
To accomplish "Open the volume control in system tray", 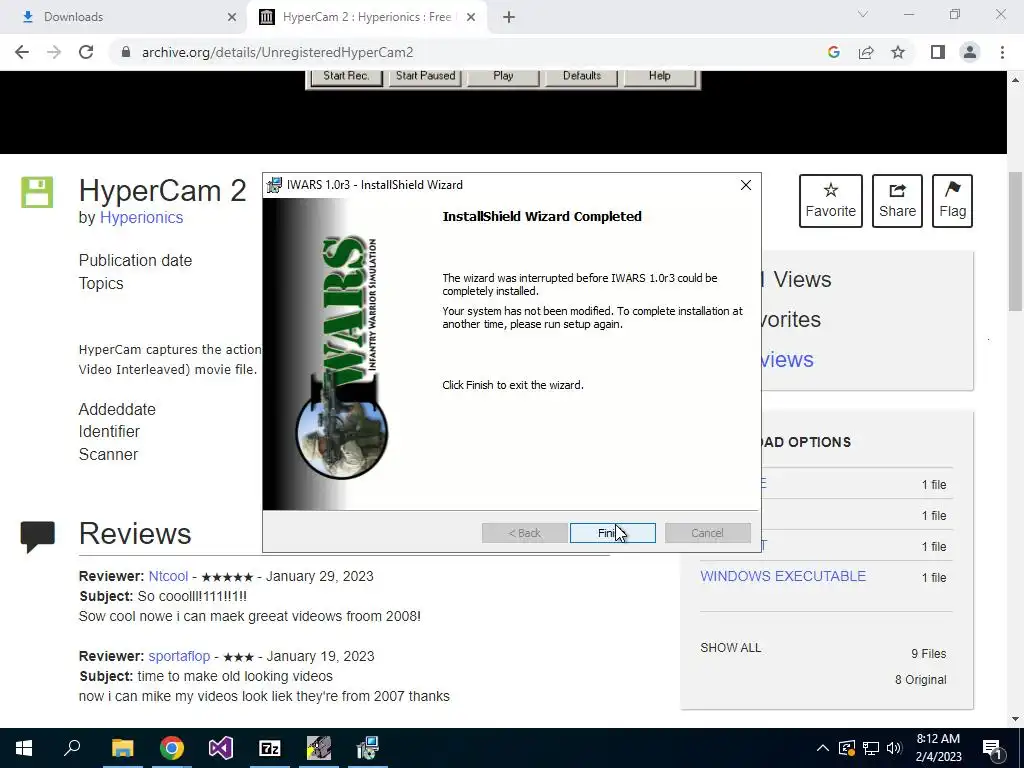I will point(894,748).
